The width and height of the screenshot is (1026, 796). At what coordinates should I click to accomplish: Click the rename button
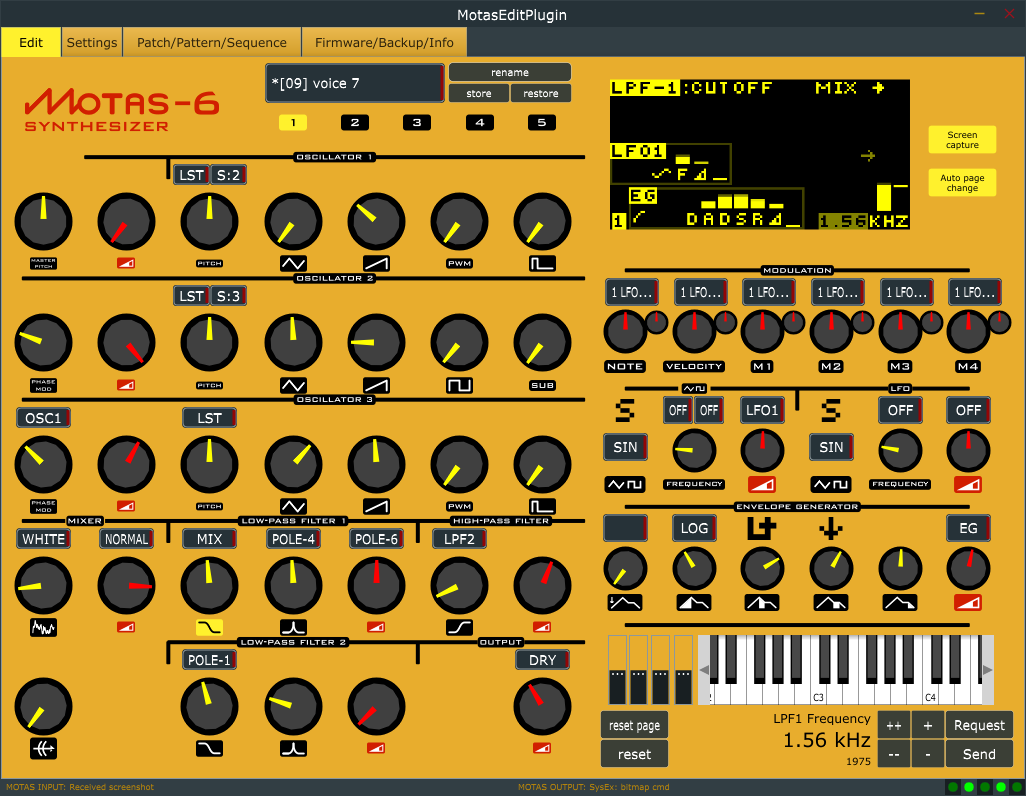[x=510, y=72]
